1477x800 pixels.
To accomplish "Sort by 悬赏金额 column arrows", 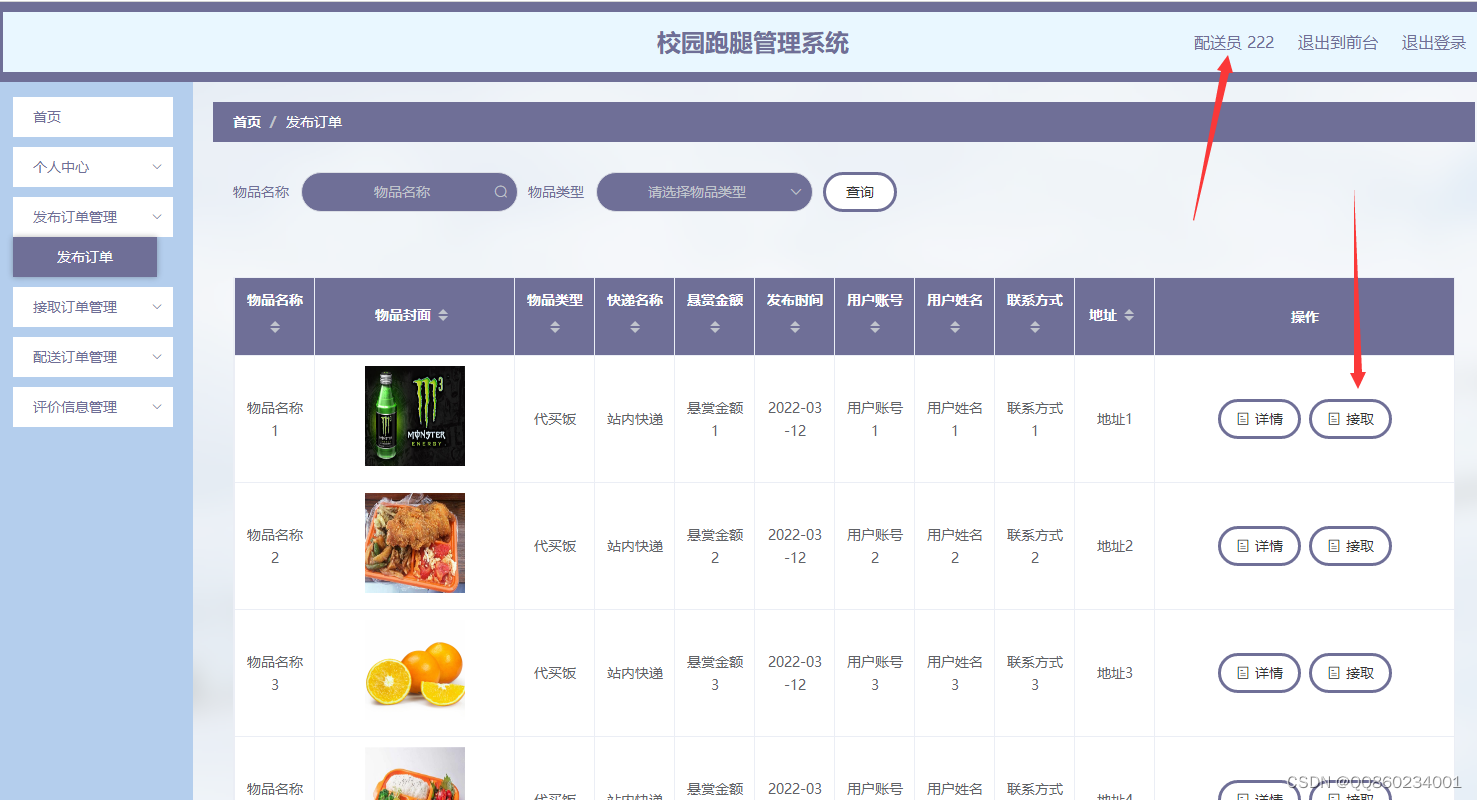I will pos(715,327).
